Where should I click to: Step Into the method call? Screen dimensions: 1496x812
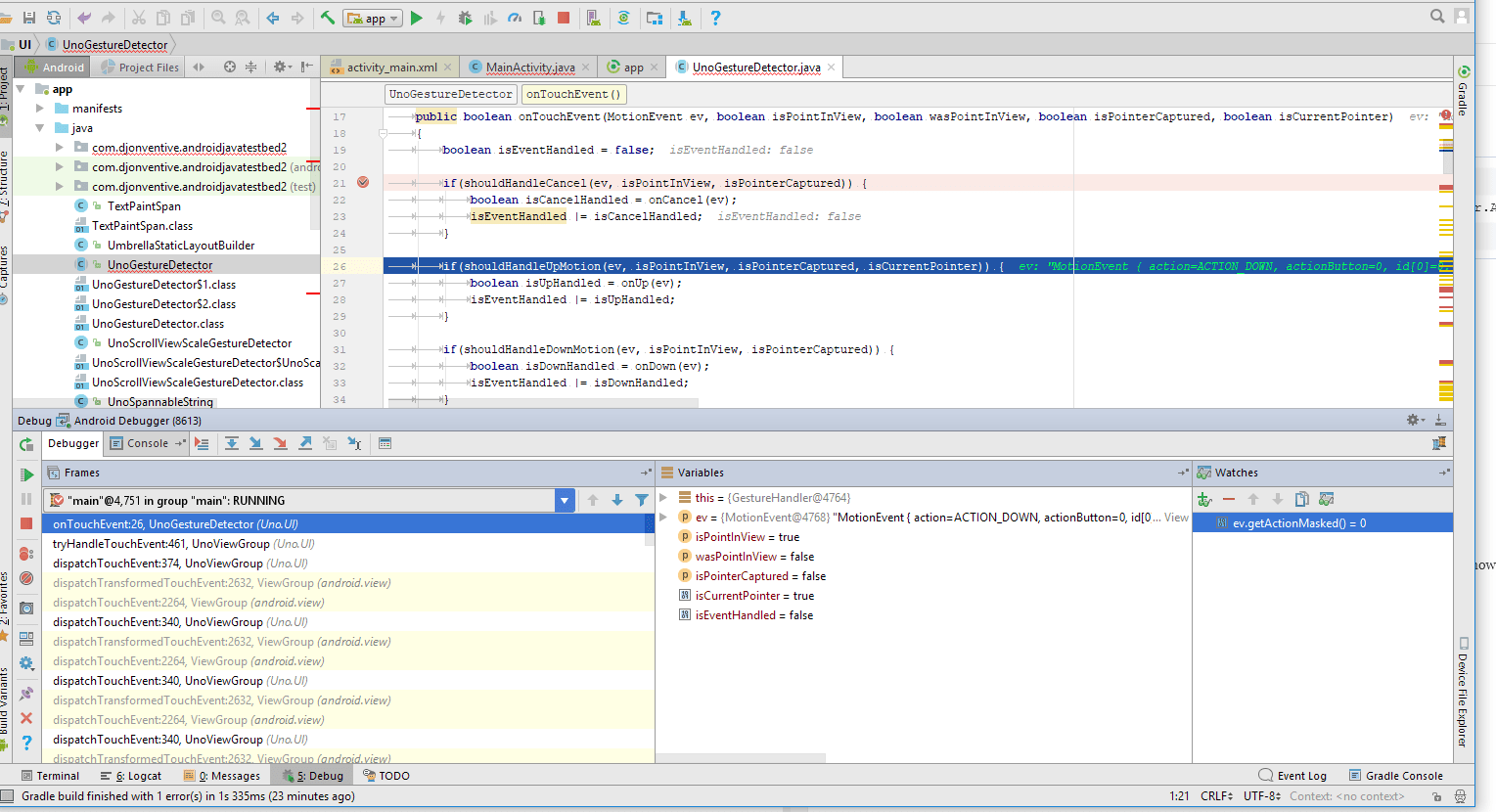pos(255,443)
